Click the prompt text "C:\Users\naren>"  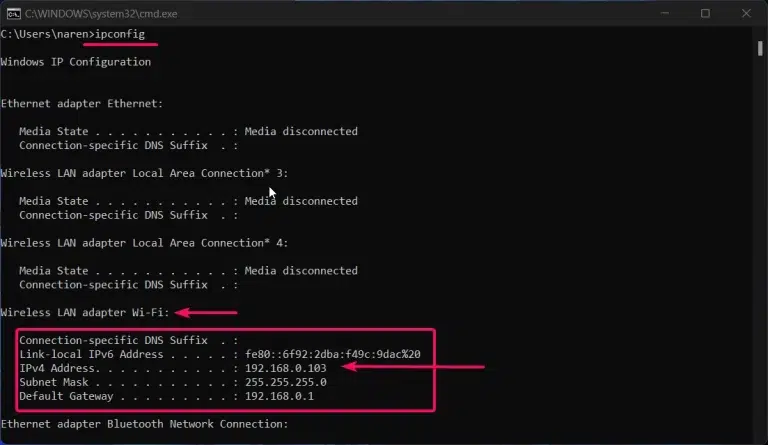tap(48, 34)
